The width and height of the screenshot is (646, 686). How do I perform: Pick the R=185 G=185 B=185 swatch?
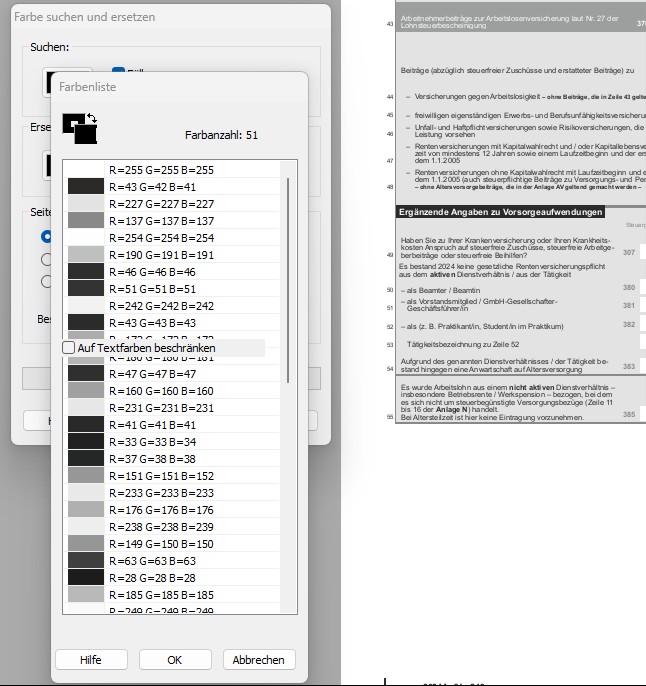[86, 595]
